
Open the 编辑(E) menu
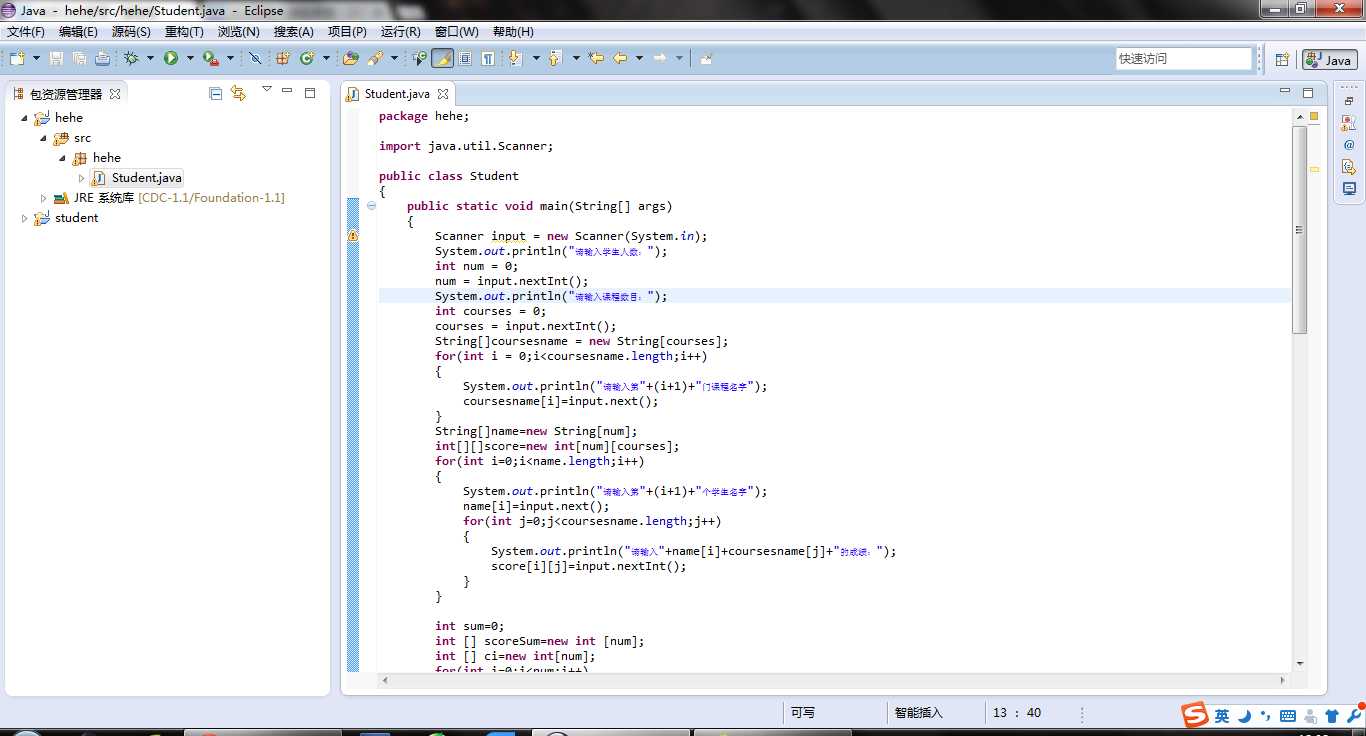(x=78, y=32)
